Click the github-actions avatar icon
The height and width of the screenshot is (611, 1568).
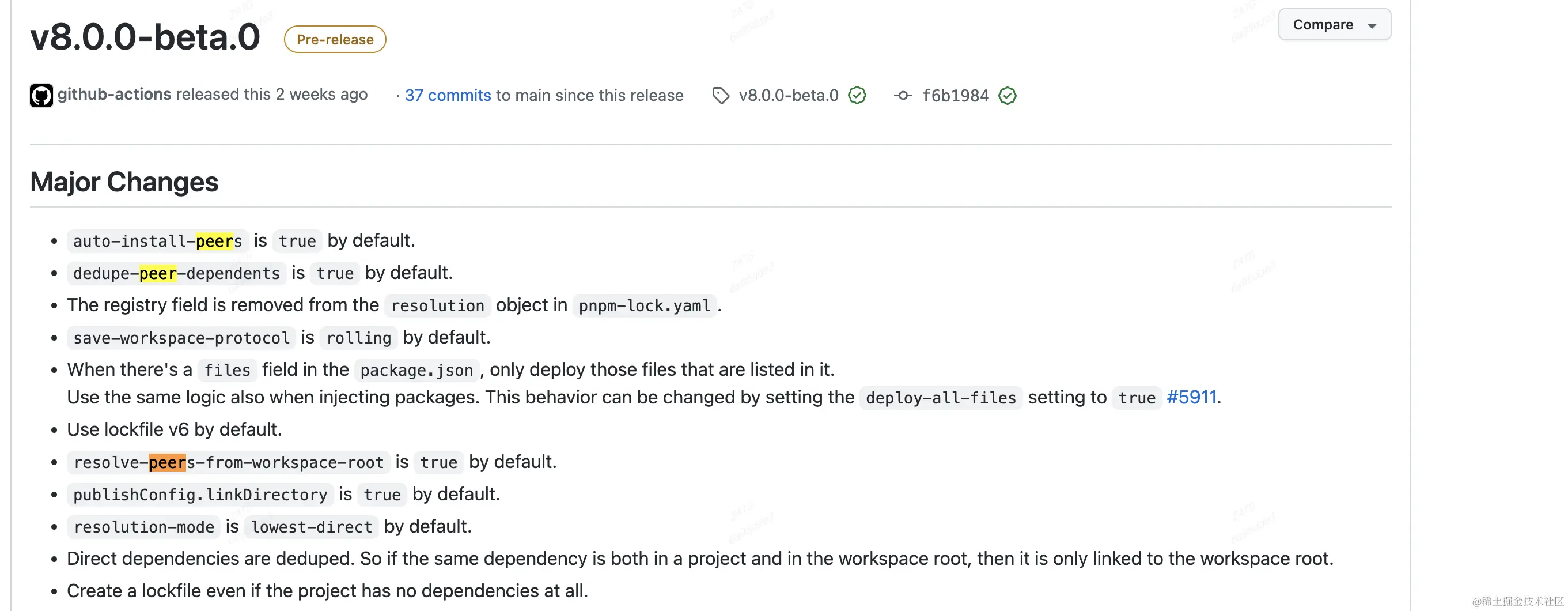pyautogui.click(x=41, y=96)
